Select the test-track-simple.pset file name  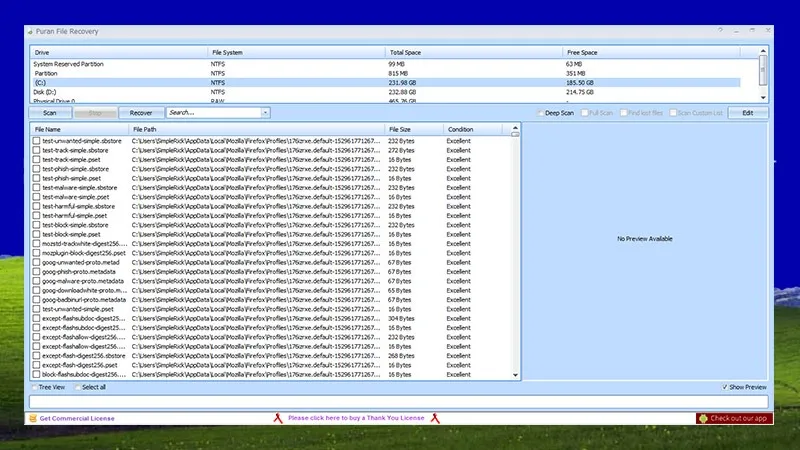click(x=71, y=160)
